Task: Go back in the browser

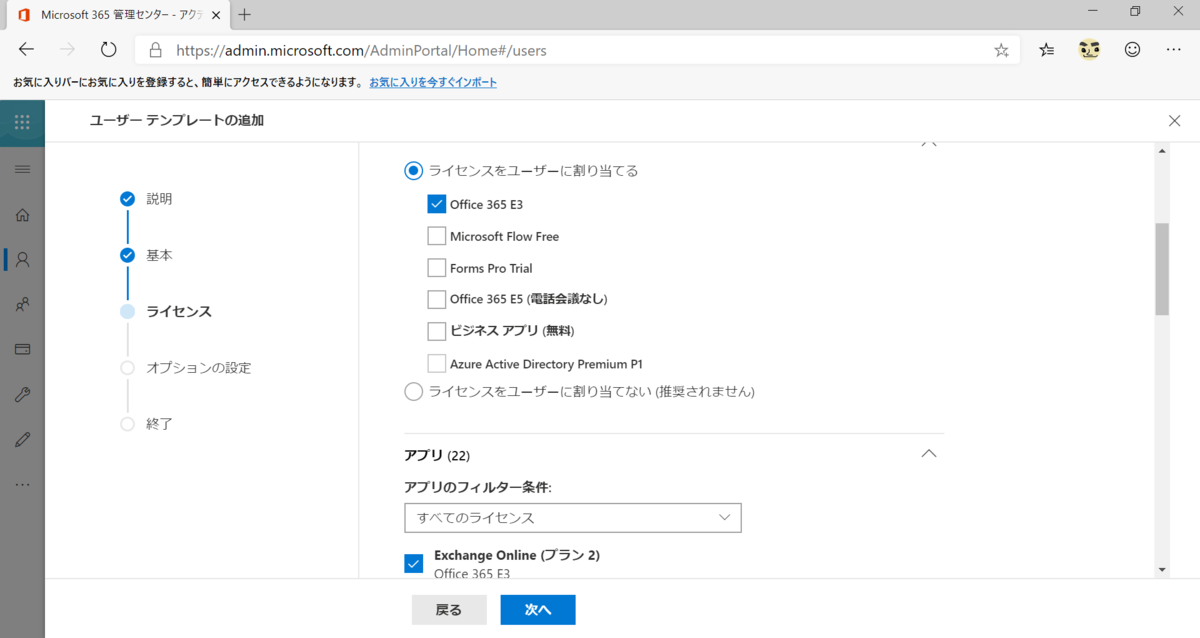Action: [x=27, y=50]
